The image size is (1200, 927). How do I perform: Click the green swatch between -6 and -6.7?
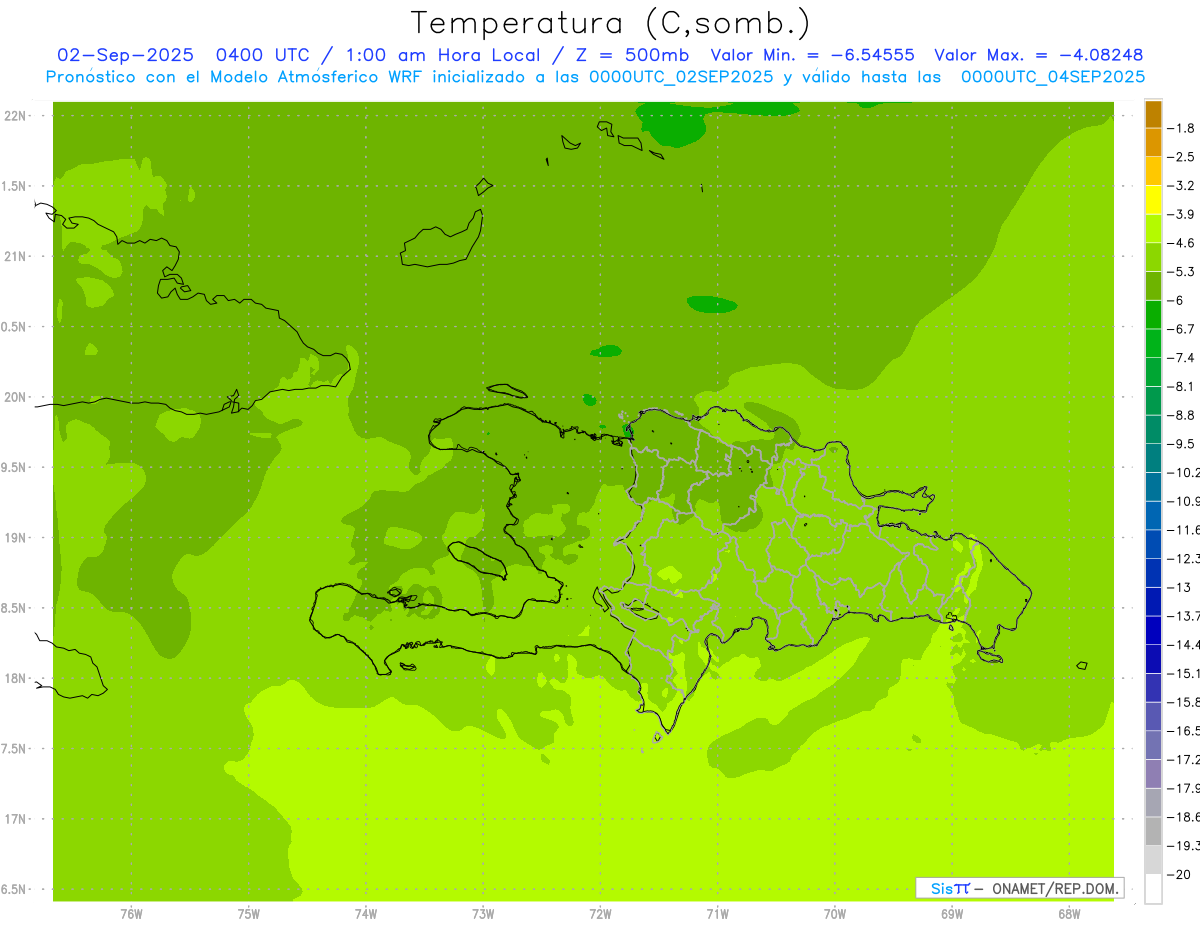click(1153, 315)
